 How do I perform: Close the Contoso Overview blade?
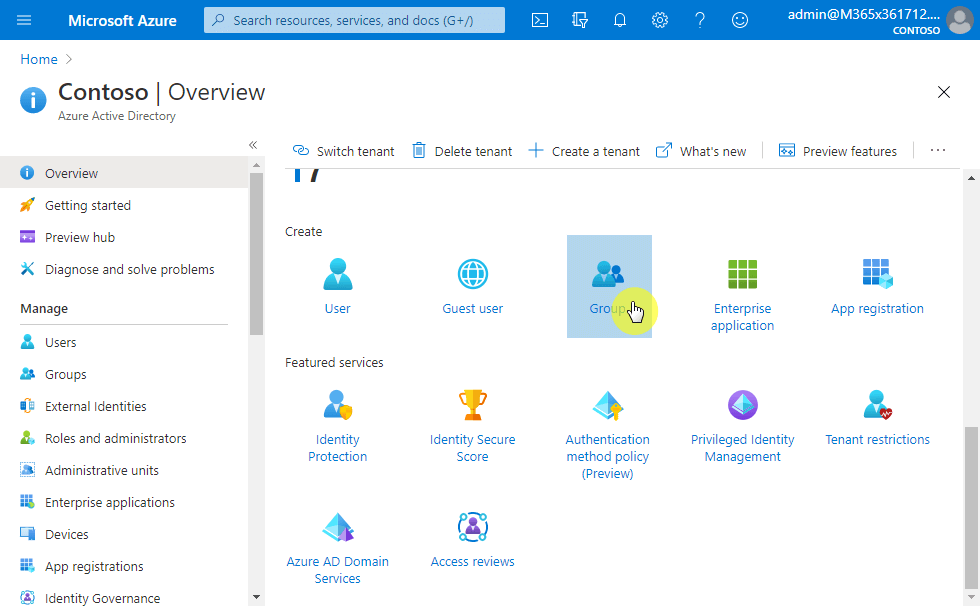point(944,92)
